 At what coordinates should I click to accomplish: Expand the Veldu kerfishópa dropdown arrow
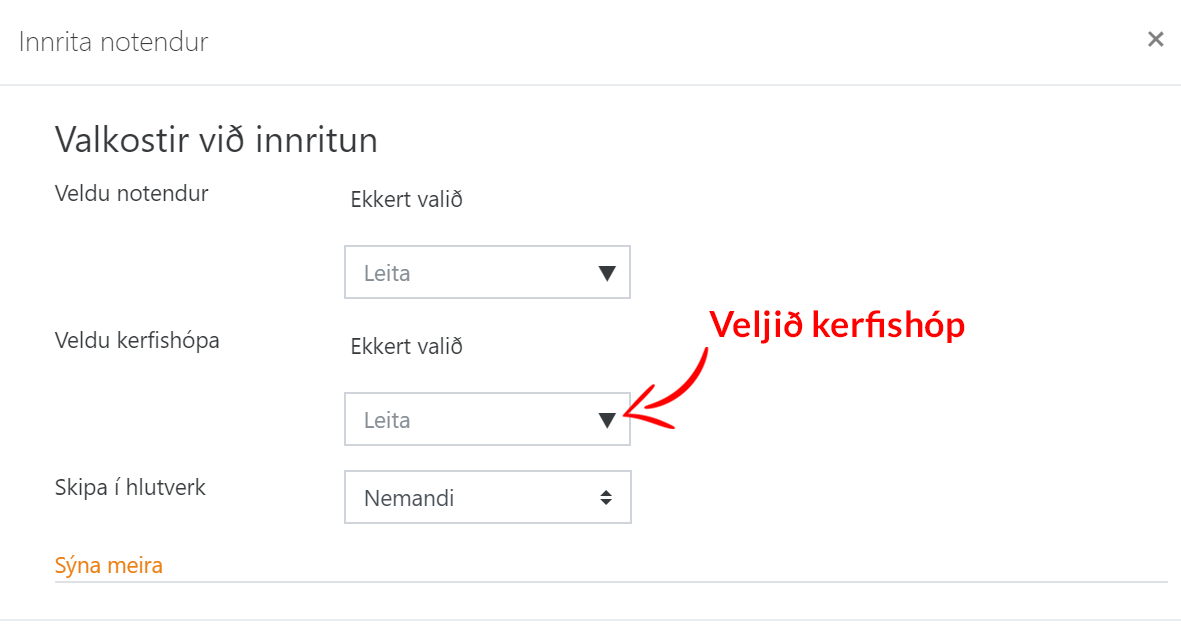pos(606,420)
